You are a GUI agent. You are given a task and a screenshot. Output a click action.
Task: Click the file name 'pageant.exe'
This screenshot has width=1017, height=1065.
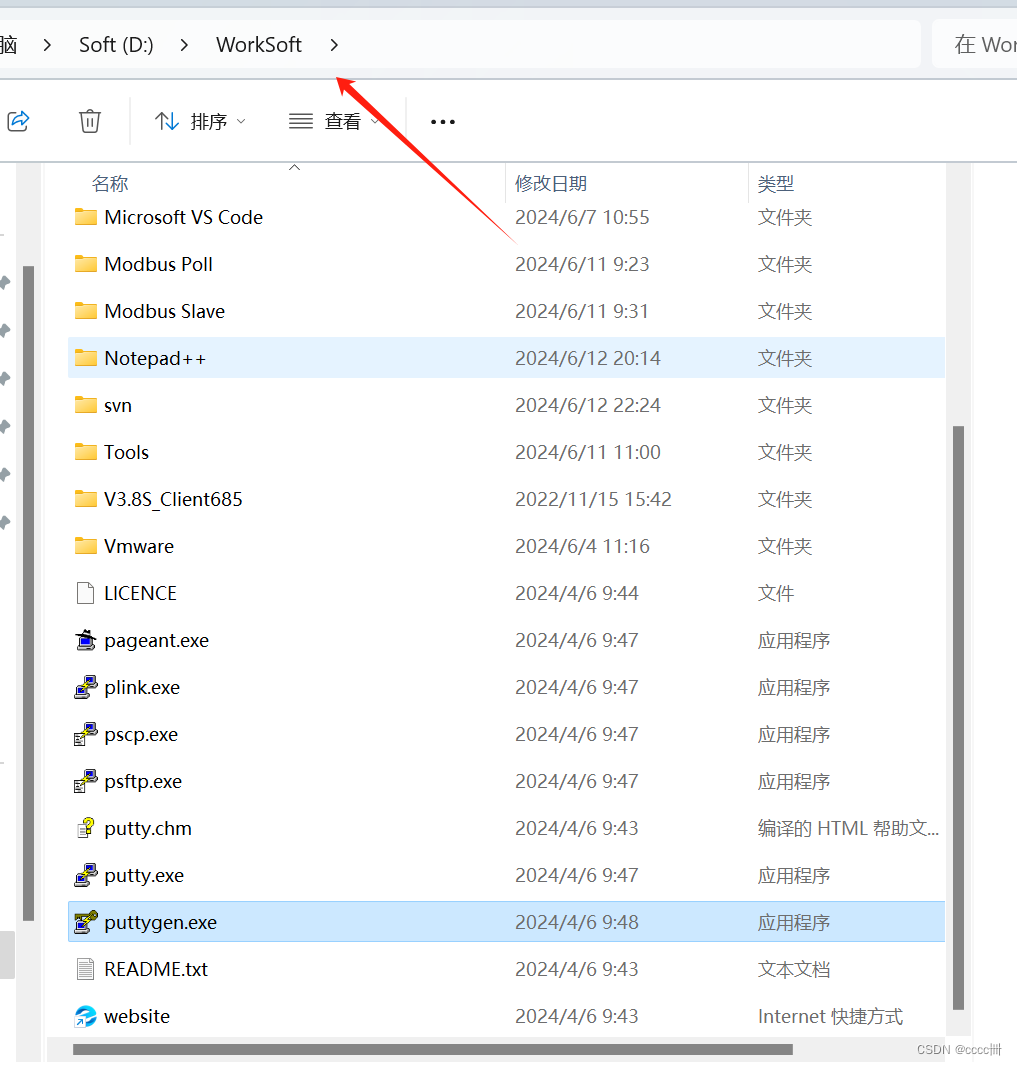[156, 640]
